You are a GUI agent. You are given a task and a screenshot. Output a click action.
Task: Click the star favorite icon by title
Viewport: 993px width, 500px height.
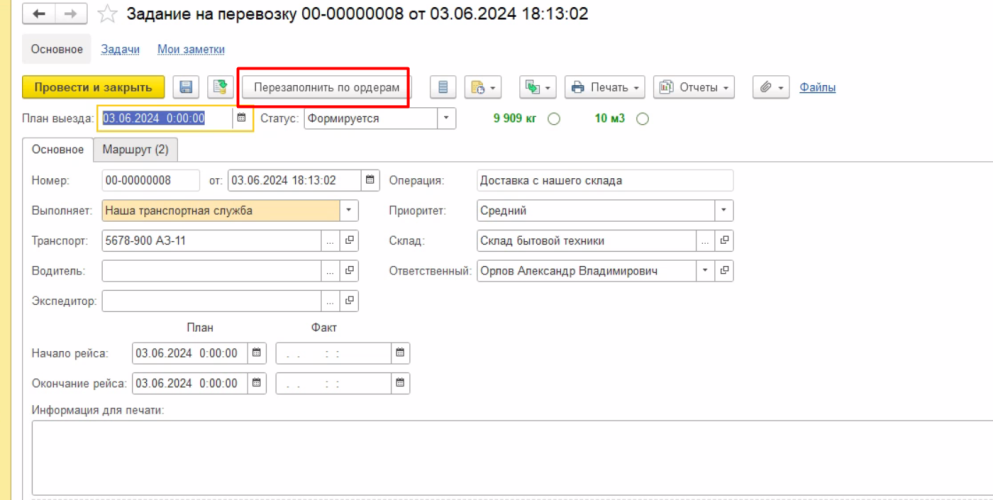[x=107, y=16]
